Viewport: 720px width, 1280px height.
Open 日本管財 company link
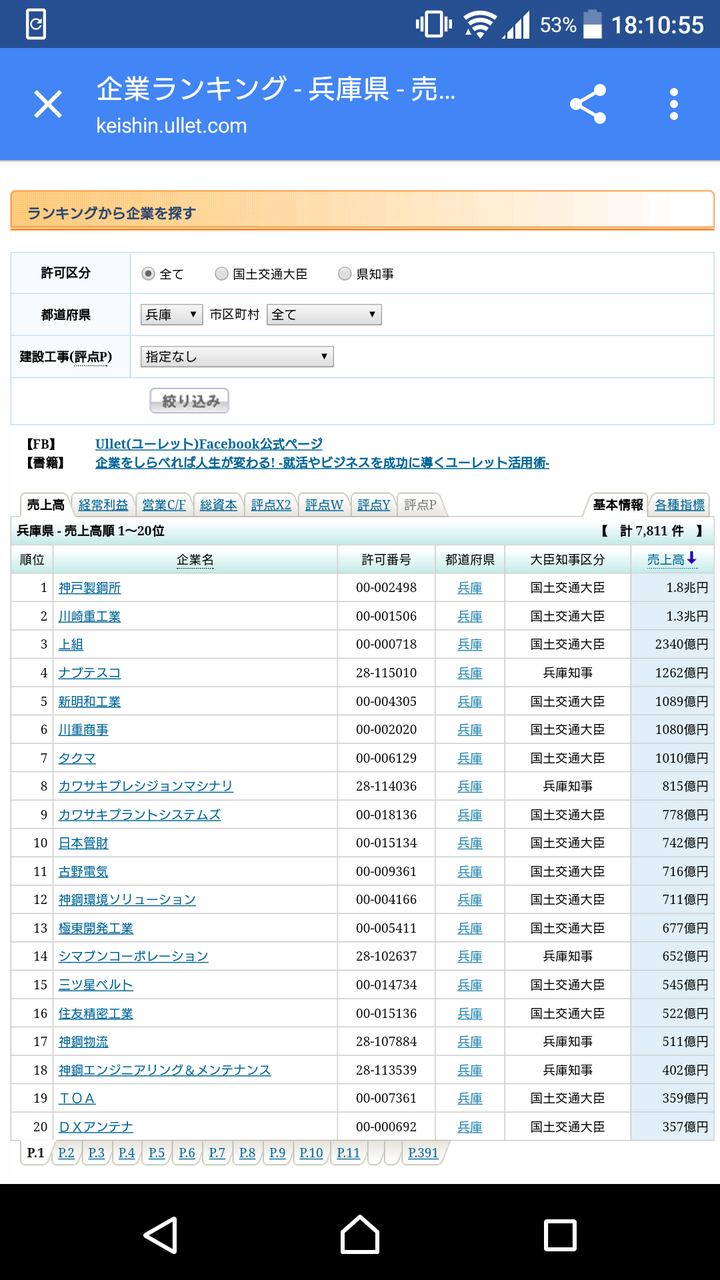click(84, 843)
